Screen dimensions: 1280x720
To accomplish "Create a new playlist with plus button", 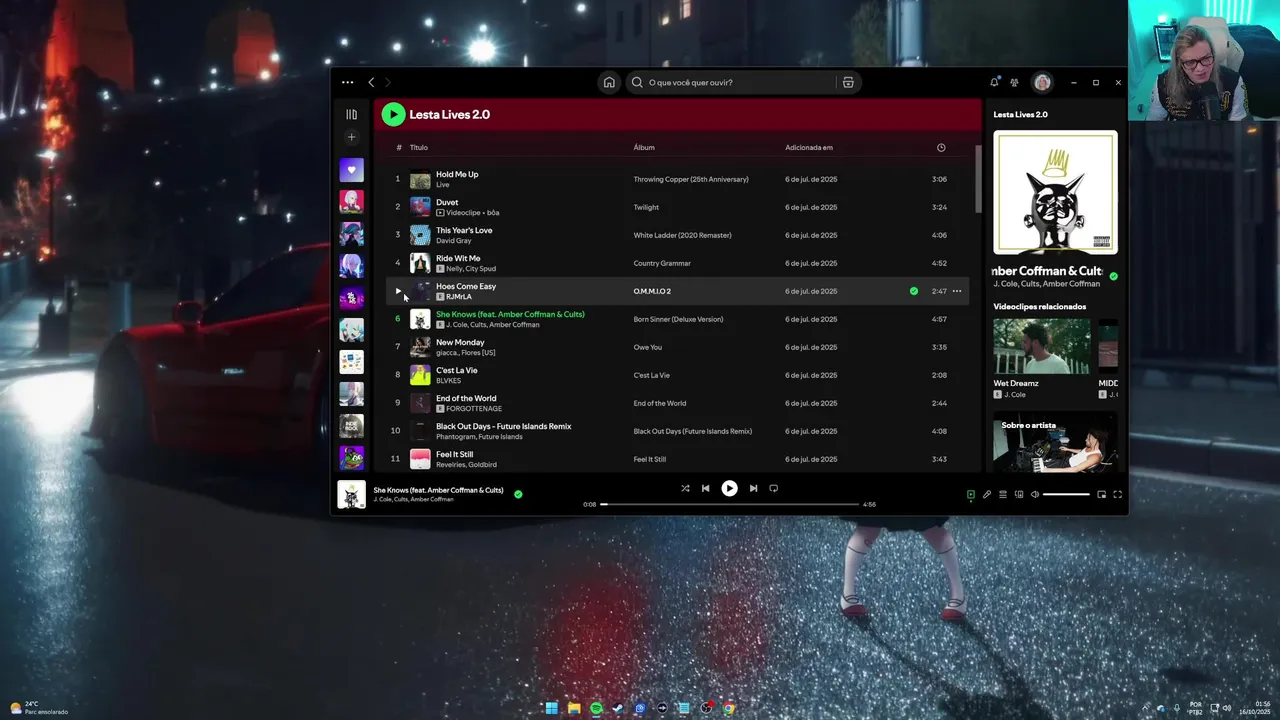I will (x=351, y=137).
